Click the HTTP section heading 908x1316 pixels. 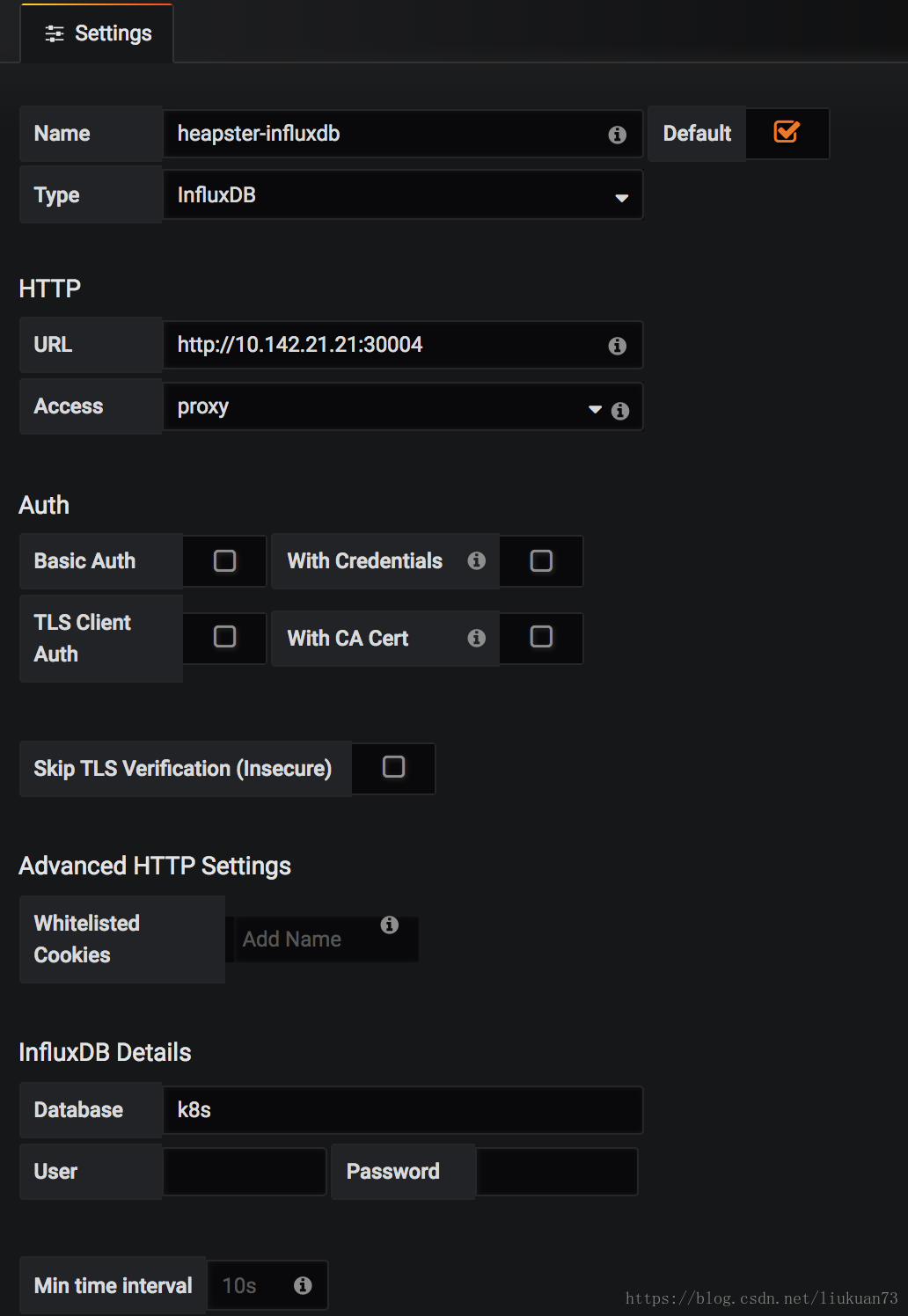pos(50,289)
